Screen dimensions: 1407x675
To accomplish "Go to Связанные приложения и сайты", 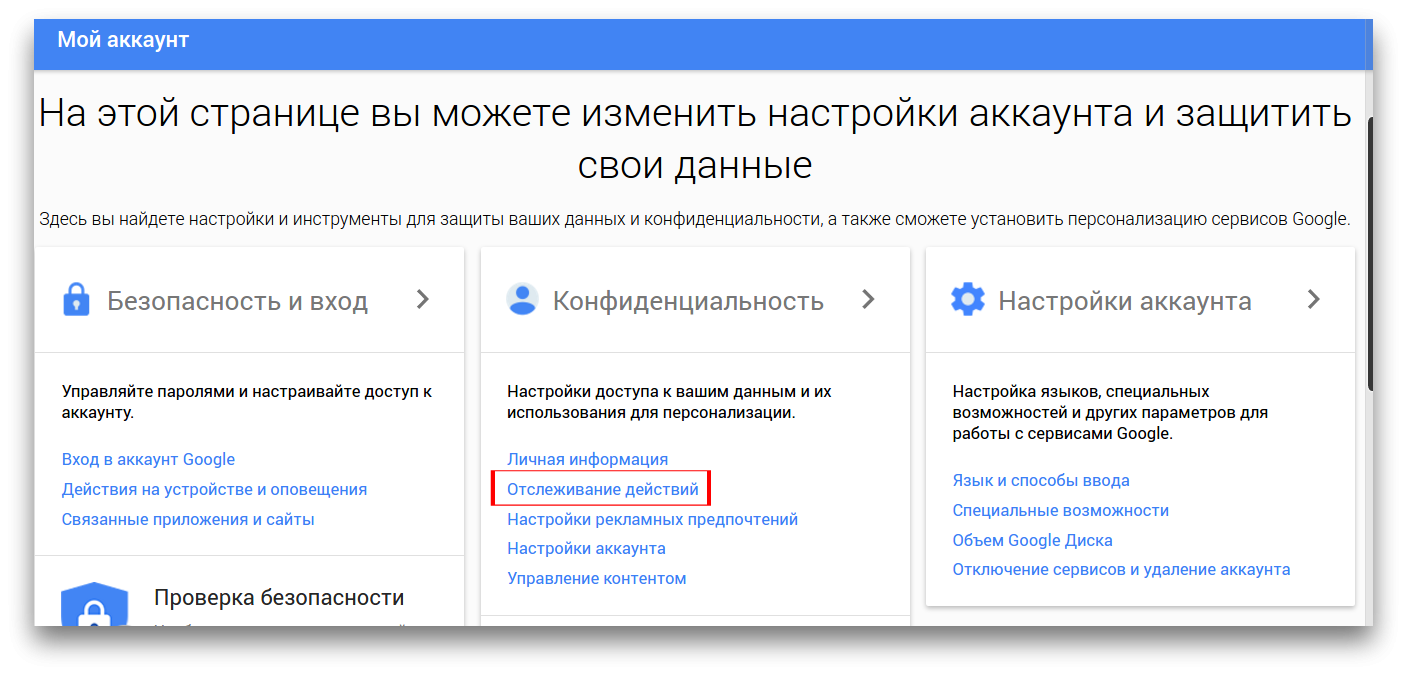I will tap(188, 520).
